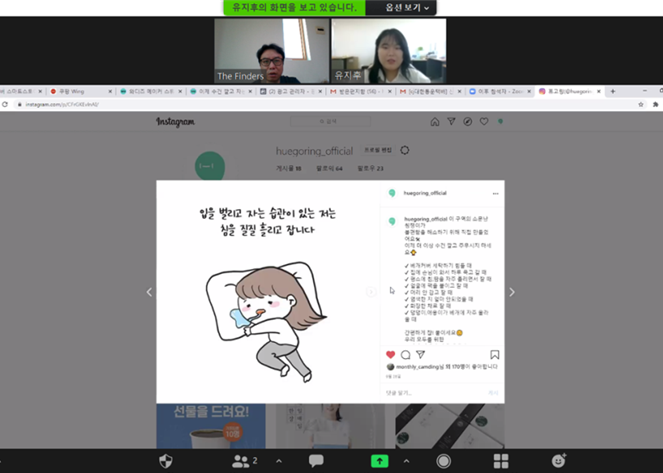Reload the Instagram page
663x473 pixels.
pos(5,104)
